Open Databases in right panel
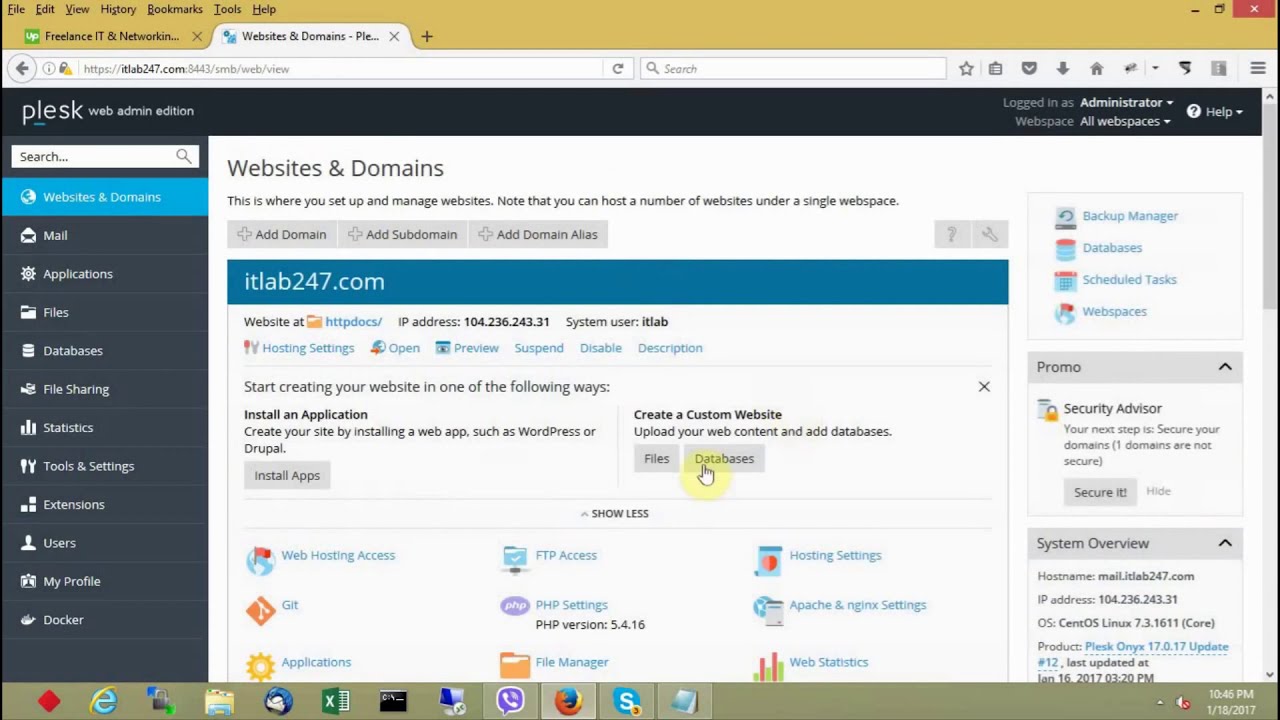The image size is (1280, 720). click(1112, 248)
